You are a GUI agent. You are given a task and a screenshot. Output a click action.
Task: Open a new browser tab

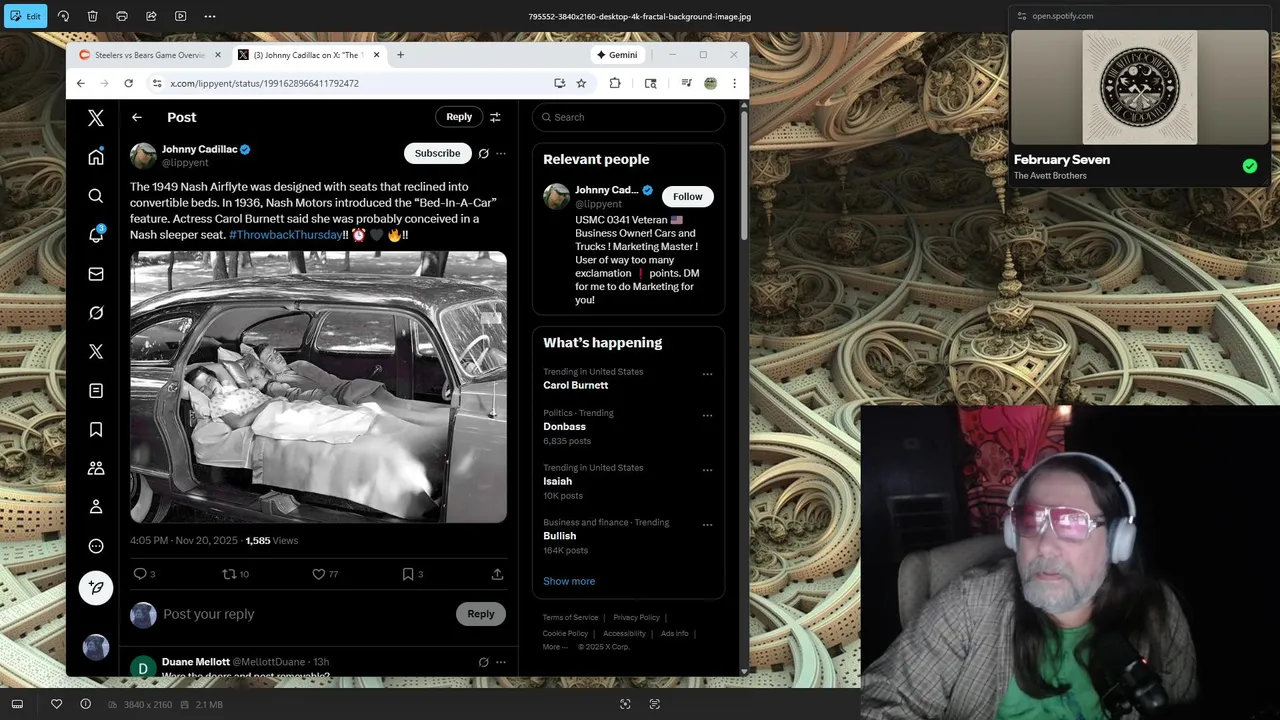tap(400, 55)
